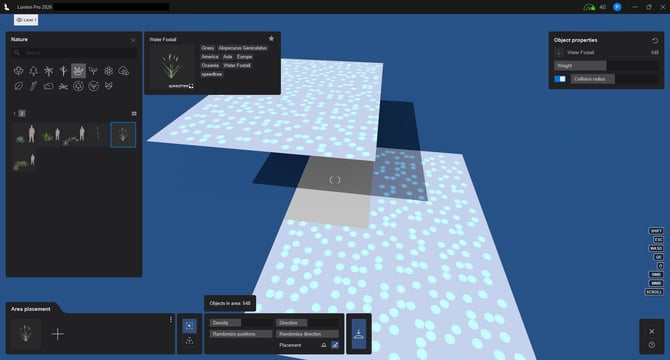Select the palm tree category icon
This screenshot has height=360, width=670.
pos(48,71)
